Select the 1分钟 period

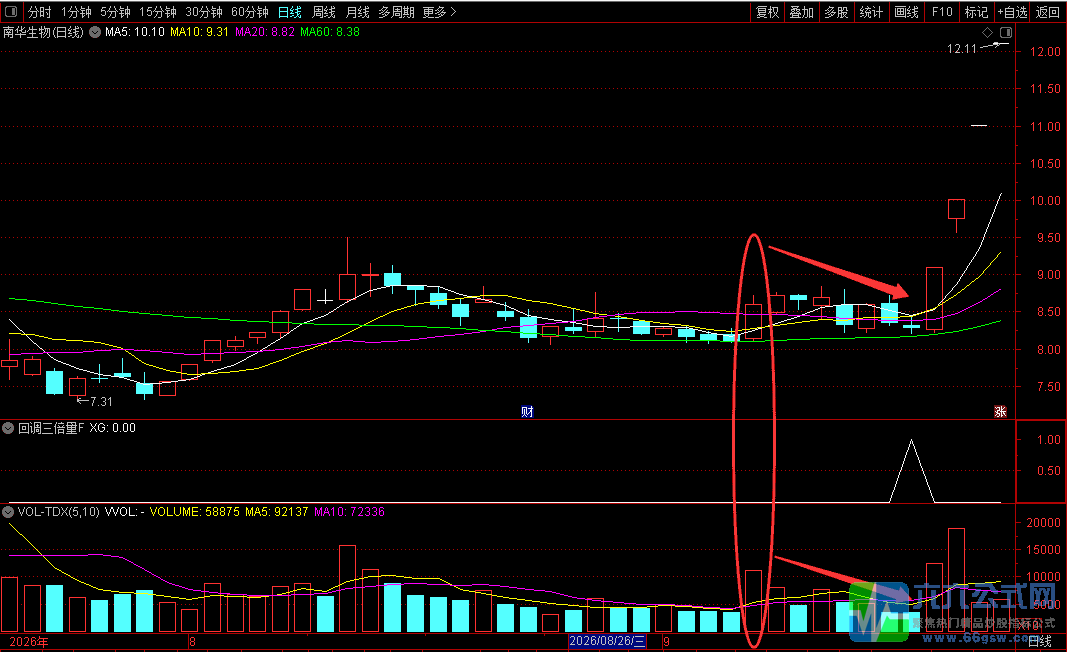[76, 12]
